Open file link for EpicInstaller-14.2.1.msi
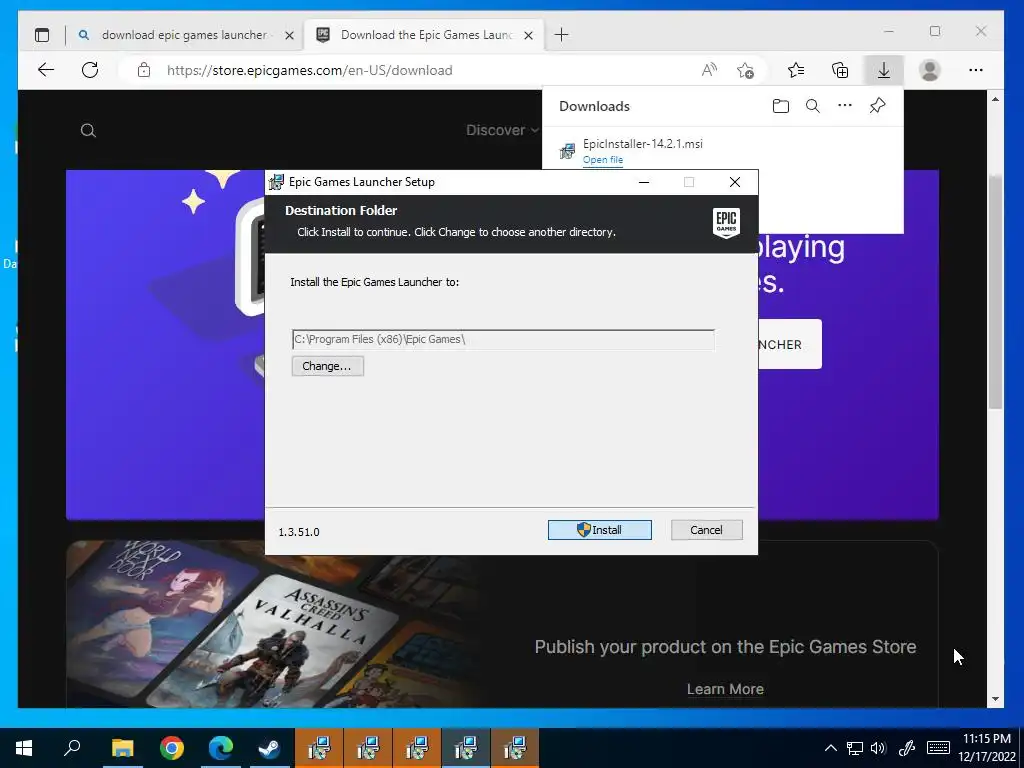 [x=603, y=160]
